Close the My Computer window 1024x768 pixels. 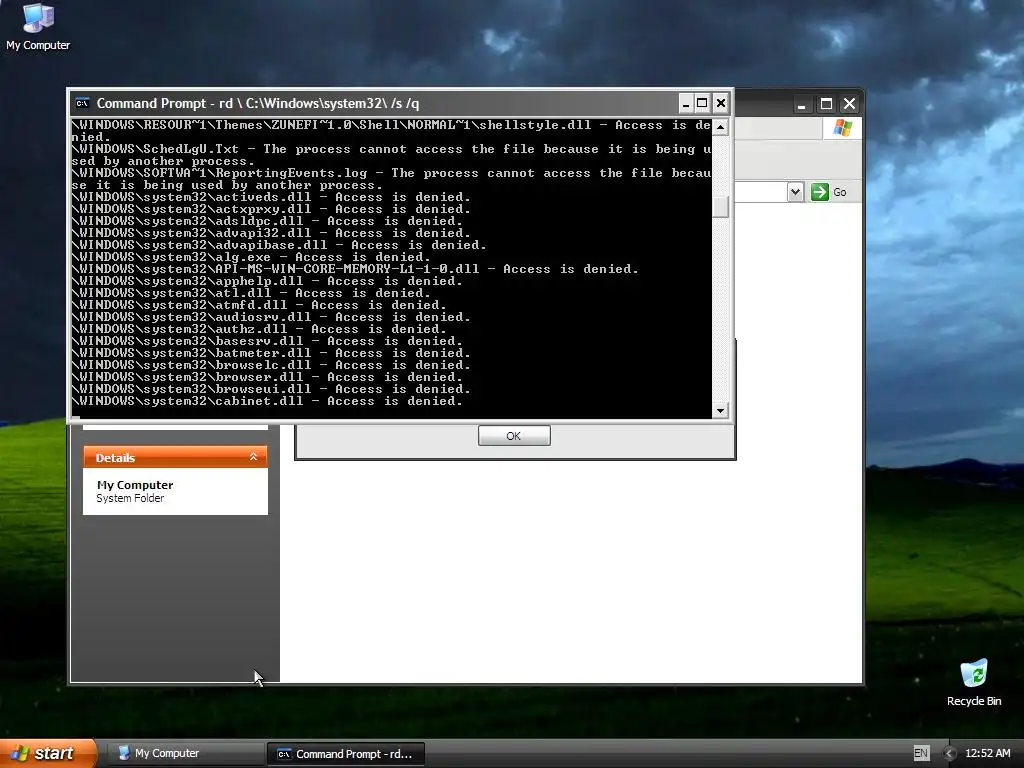pyautogui.click(x=849, y=104)
